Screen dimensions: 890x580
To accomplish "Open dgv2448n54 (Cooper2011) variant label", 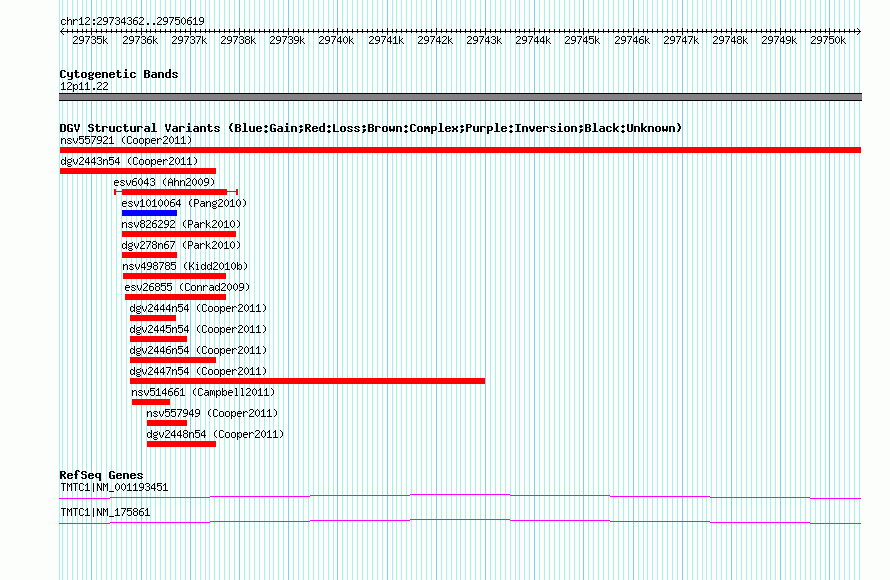I will (x=215, y=434).
